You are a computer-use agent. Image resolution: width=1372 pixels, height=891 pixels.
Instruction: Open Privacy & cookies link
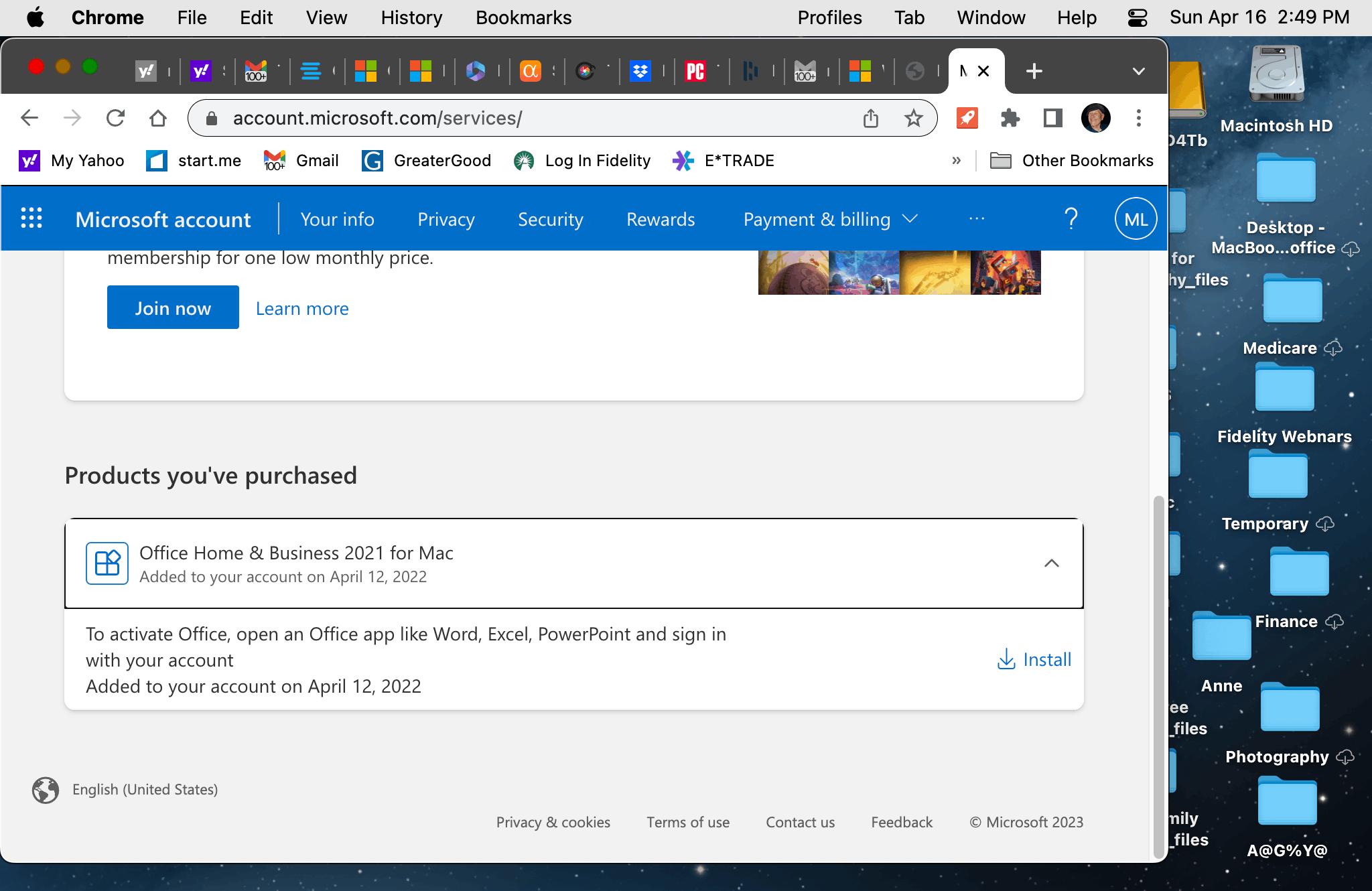pos(553,822)
